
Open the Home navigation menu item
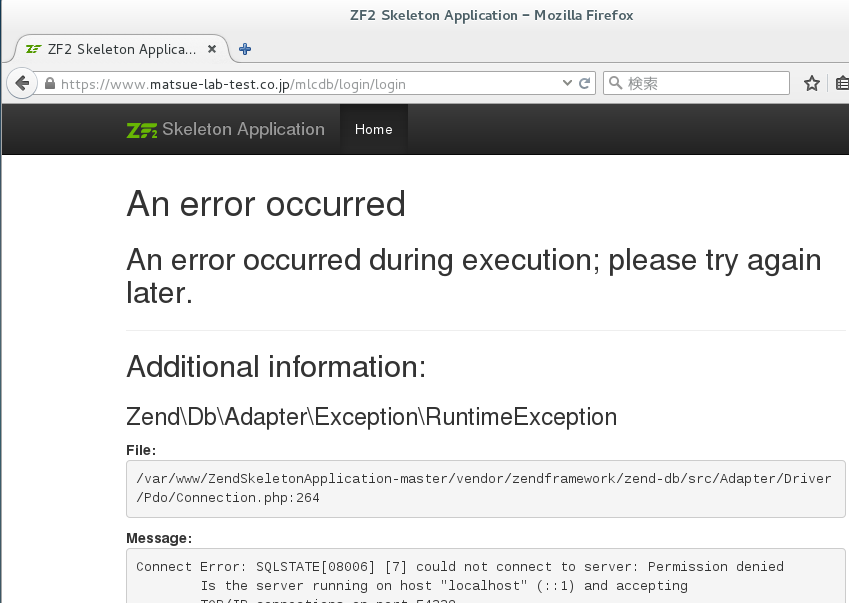[x=374, y=130]
